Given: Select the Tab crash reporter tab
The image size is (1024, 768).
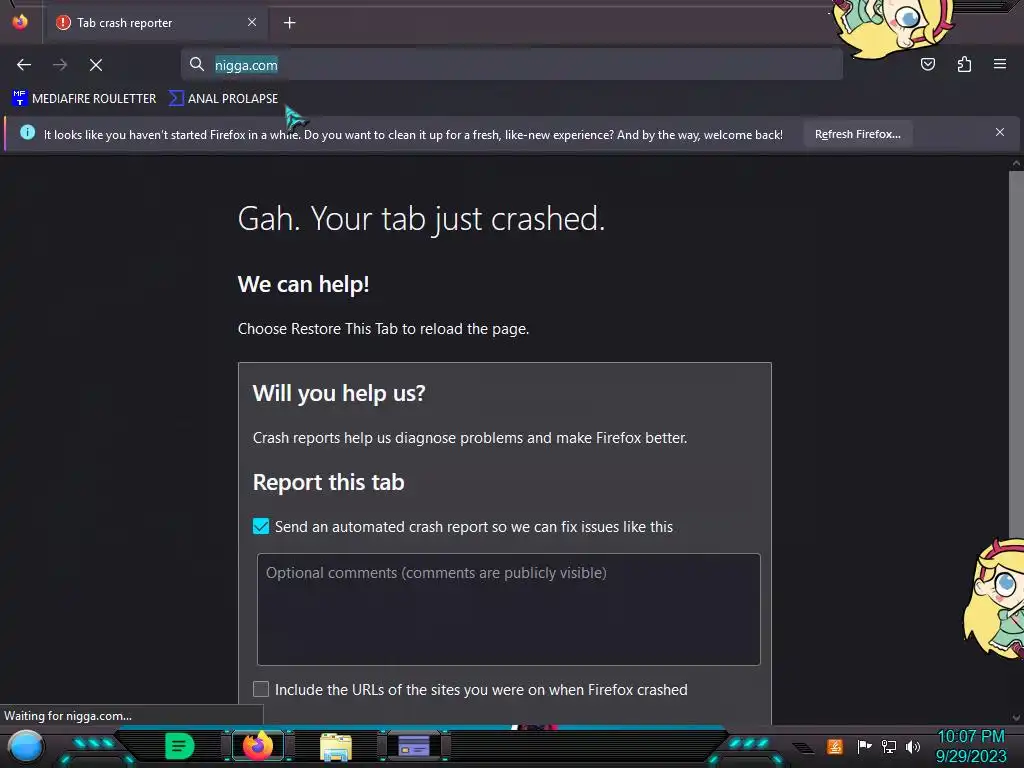Looking at the screenshot, I should [155, 23].
